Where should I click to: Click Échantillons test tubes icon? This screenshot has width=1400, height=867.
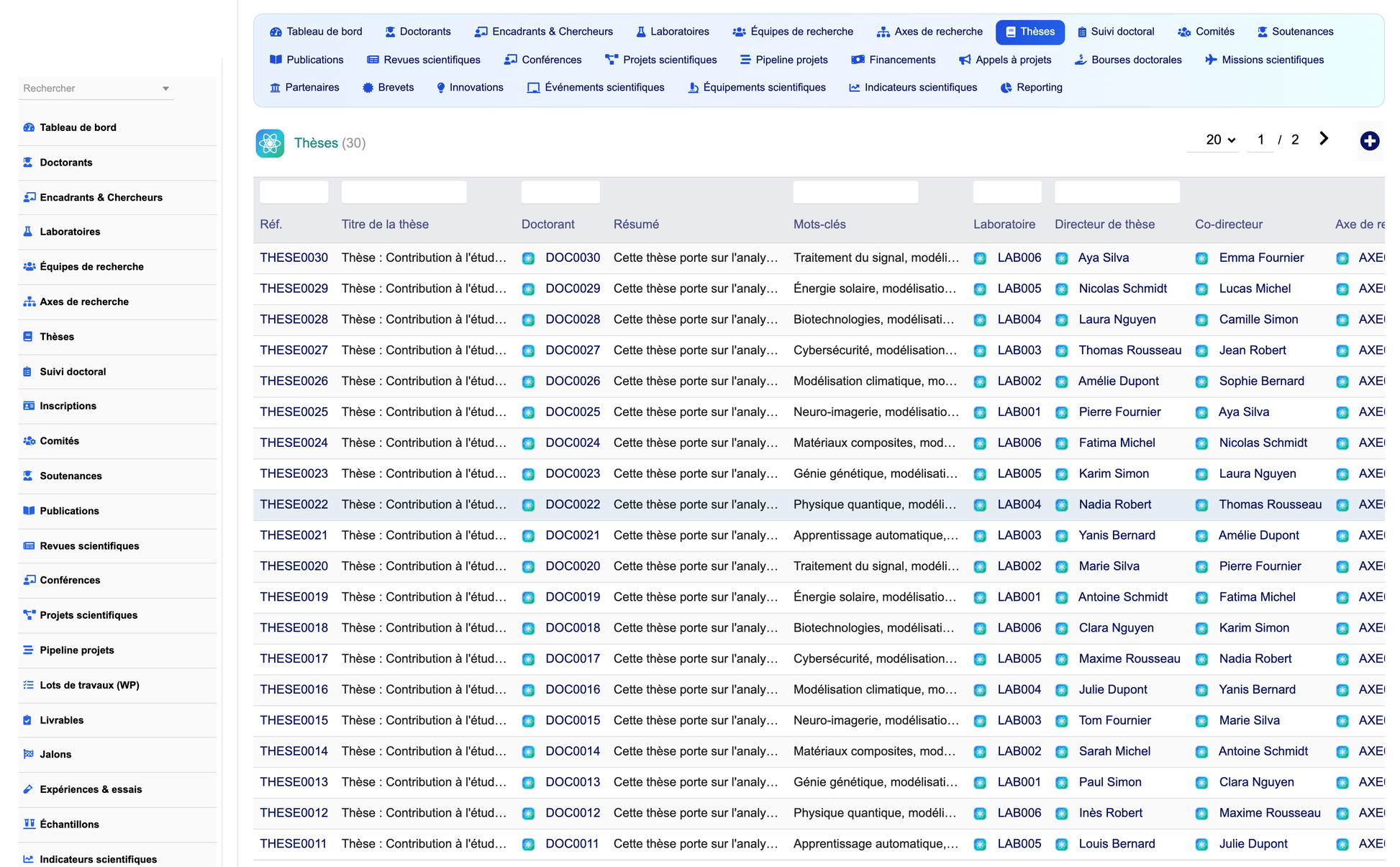[x=29, y=825]
